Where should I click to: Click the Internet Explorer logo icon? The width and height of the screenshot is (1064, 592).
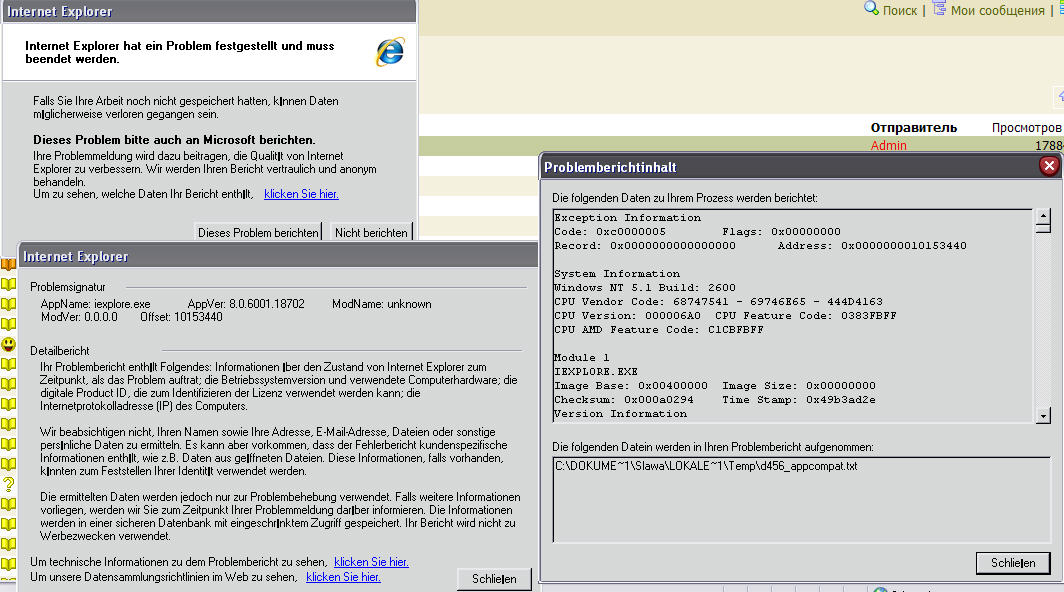coord(390,52)
